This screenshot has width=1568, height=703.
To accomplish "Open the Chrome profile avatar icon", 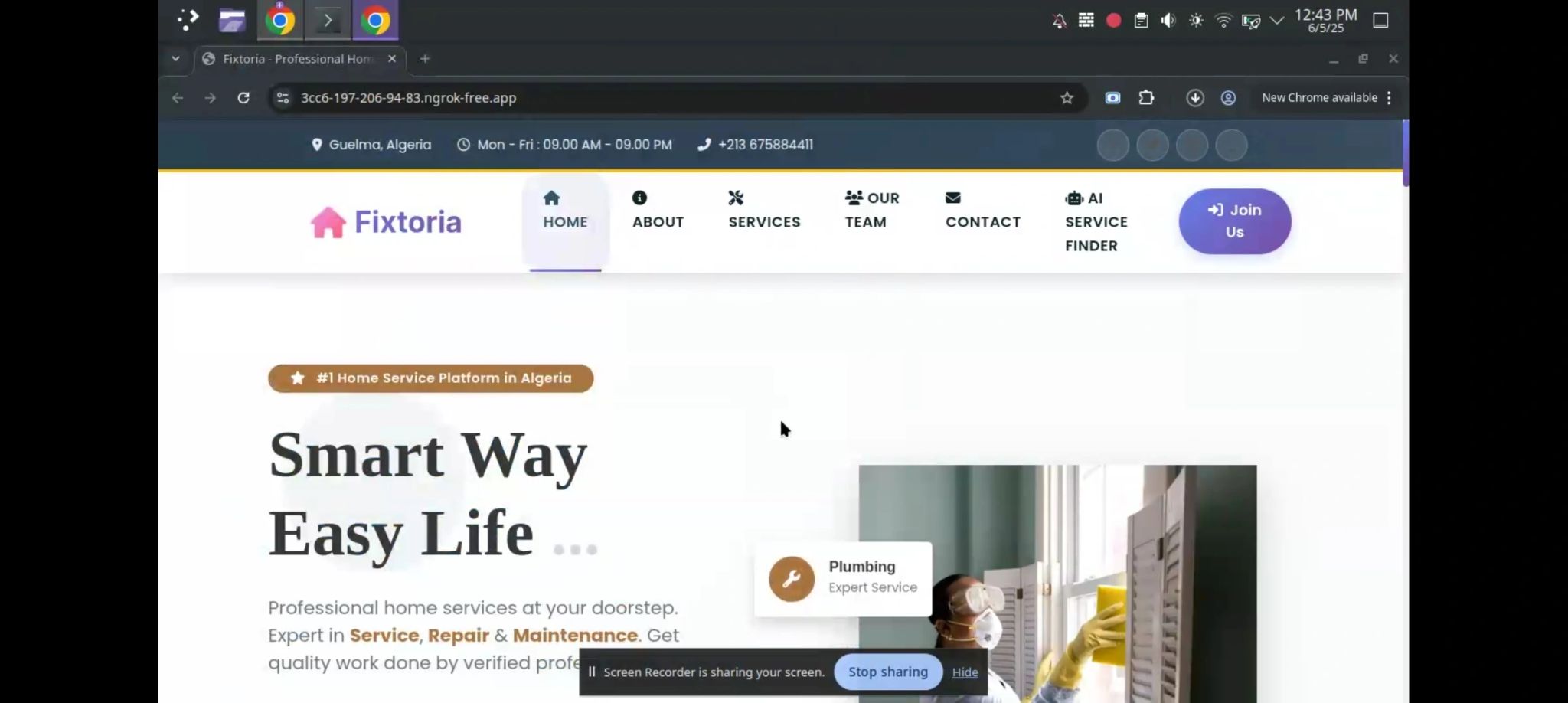I will [1228, 98].
